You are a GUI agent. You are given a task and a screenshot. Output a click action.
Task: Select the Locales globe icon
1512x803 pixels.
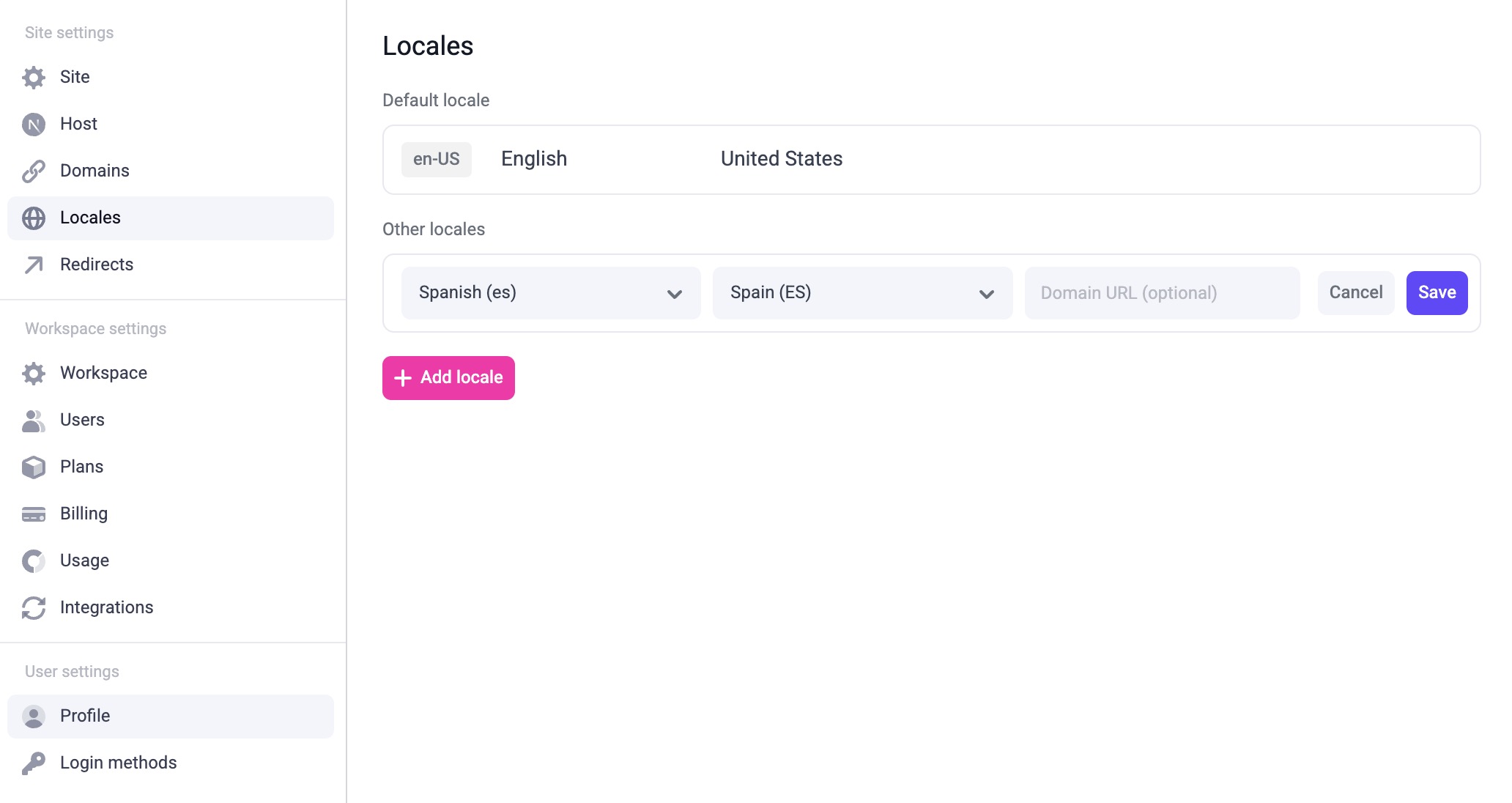coord(34,218)
